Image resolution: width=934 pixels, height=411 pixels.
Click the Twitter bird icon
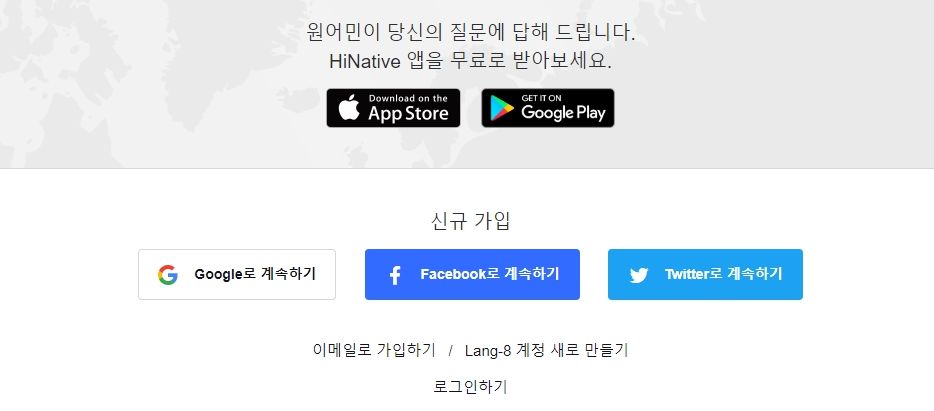pyautogui.click(x=639, y=275)
